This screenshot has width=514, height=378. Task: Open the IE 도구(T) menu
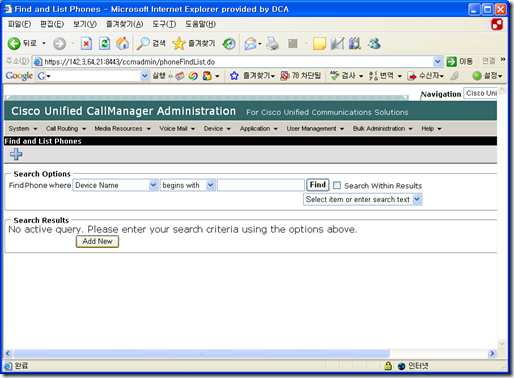coord(164,24)
